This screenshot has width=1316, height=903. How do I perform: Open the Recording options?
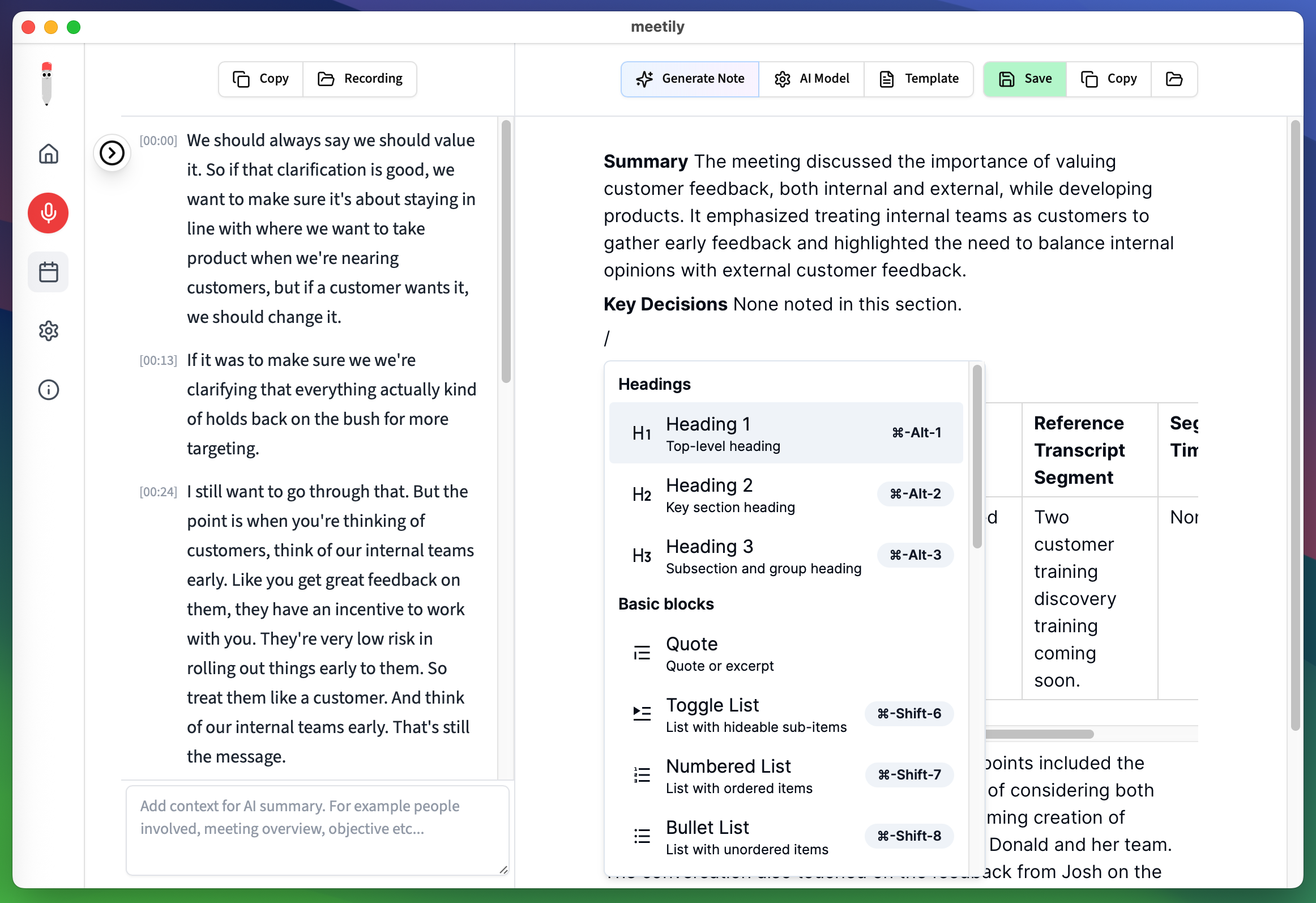pos(360,79)
